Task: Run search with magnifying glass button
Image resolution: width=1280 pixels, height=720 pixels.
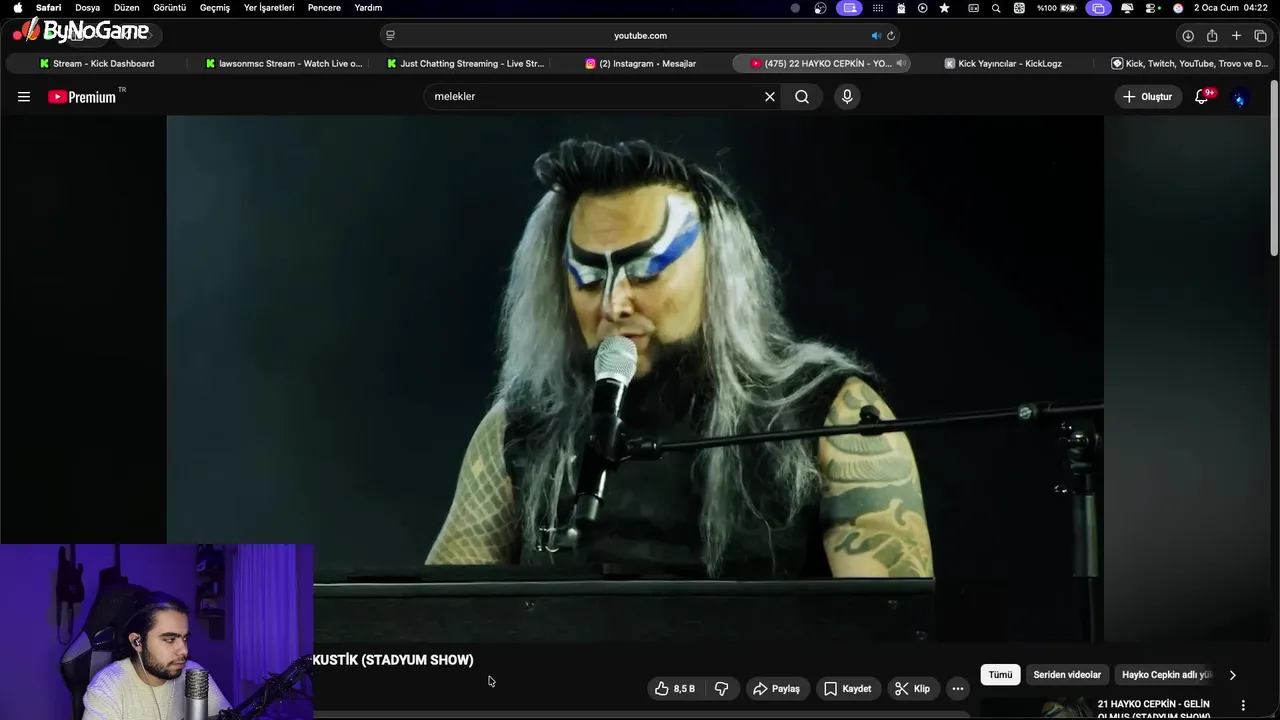Action: click(802, 97)
